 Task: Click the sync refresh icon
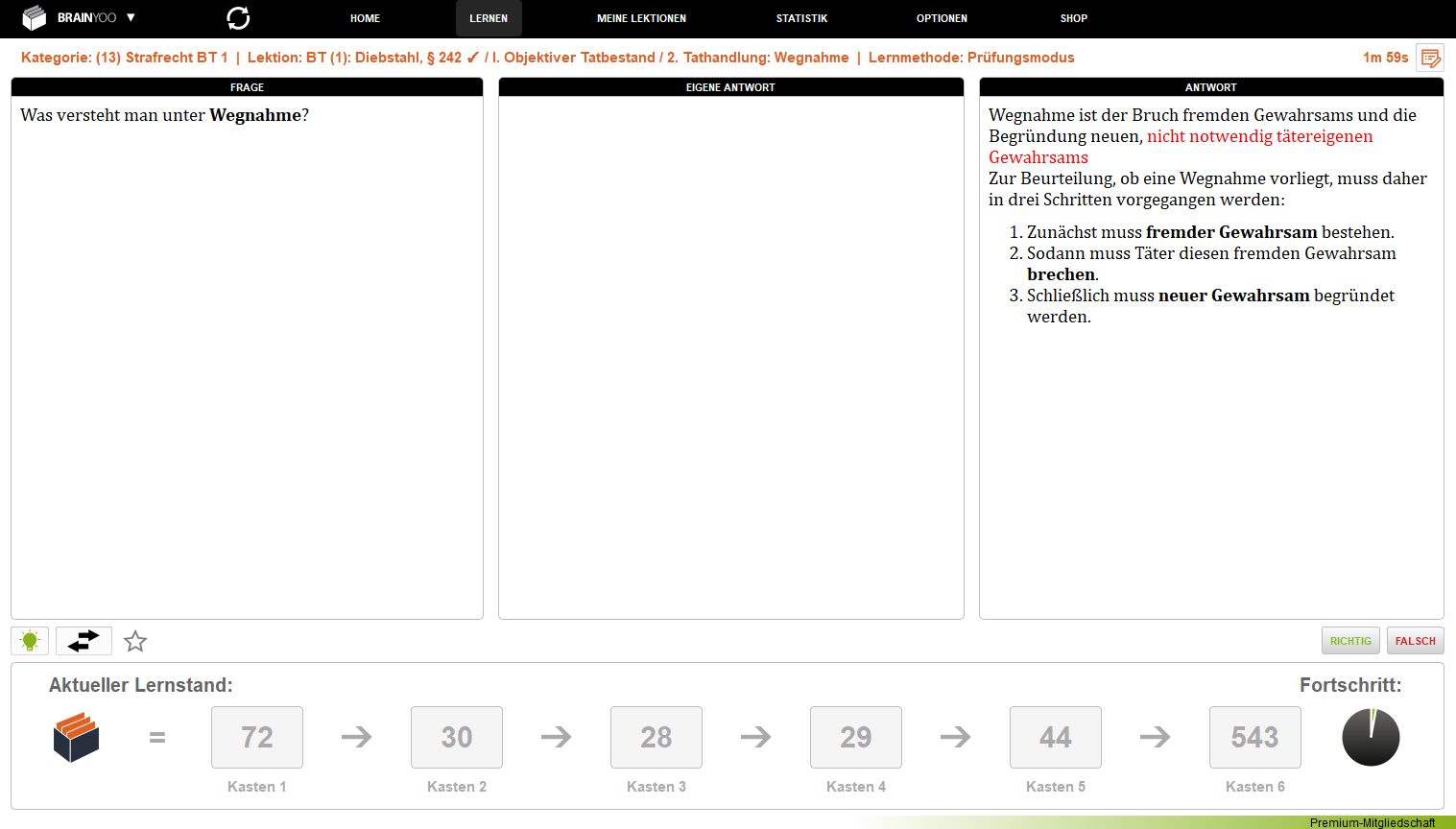pyautogui.click(x=238, y=18)
